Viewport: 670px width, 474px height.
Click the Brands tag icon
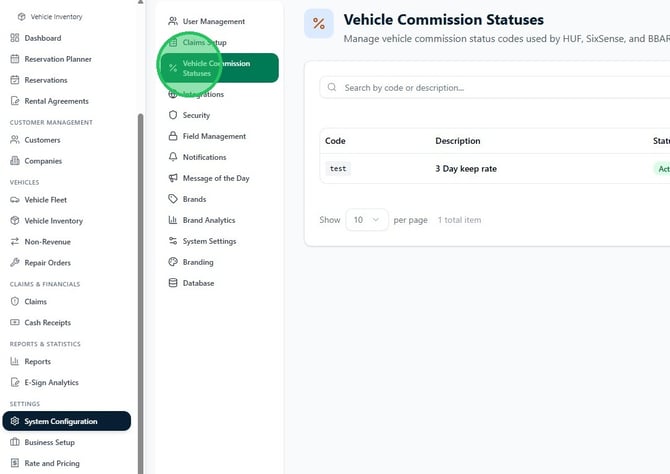(173, 199)
